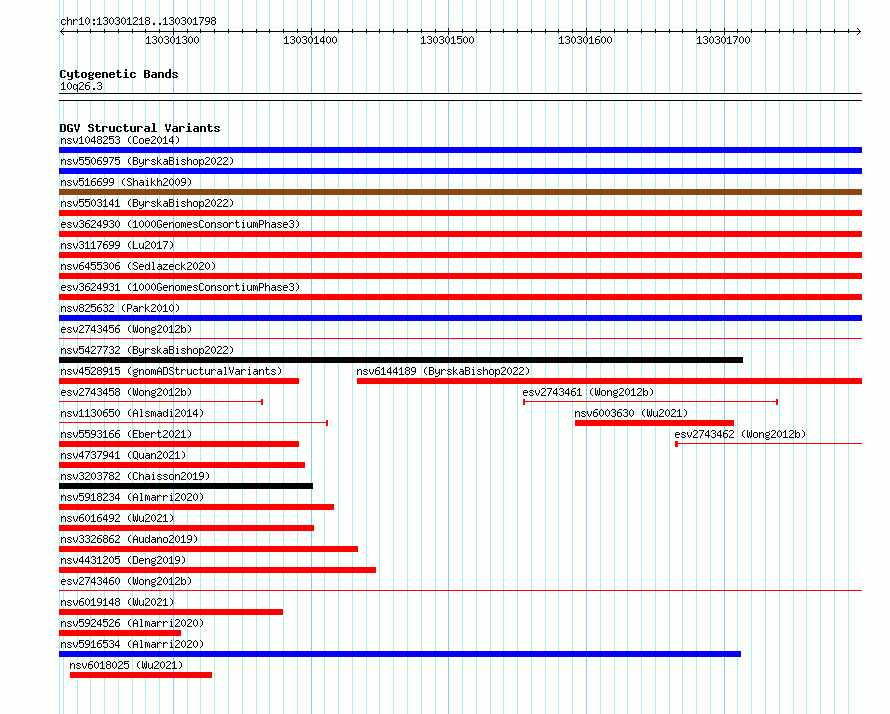Select nsv4431205 (Deng2019) label
This screenshot has height=714, width=890.
(123, 560)
